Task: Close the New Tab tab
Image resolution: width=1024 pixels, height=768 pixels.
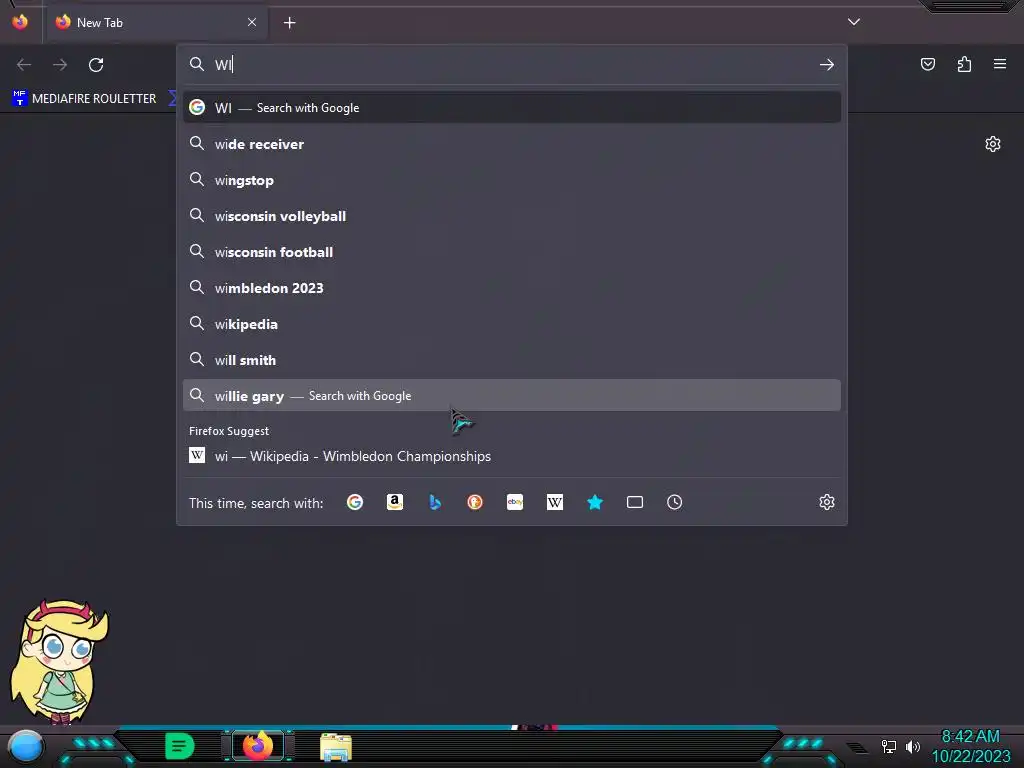Action: [x=252, y=22]
